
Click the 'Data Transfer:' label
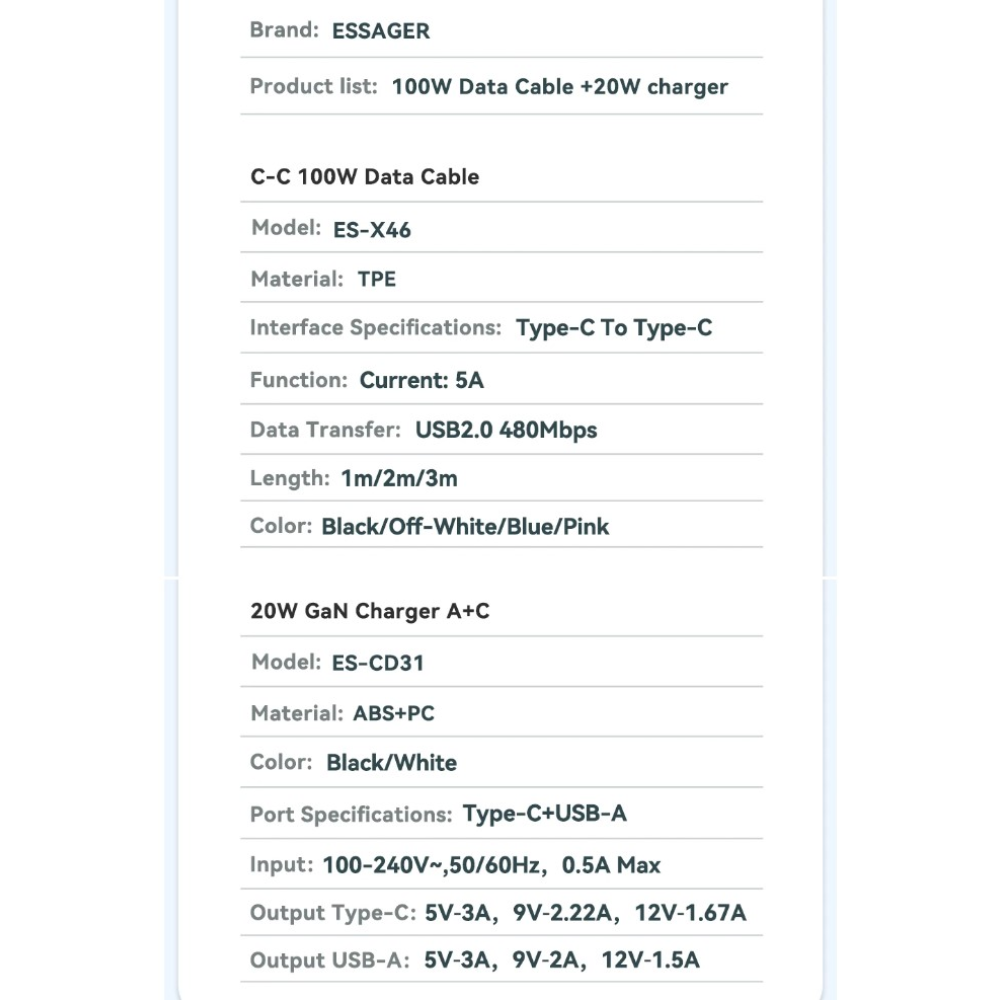[x=325, y=429]
